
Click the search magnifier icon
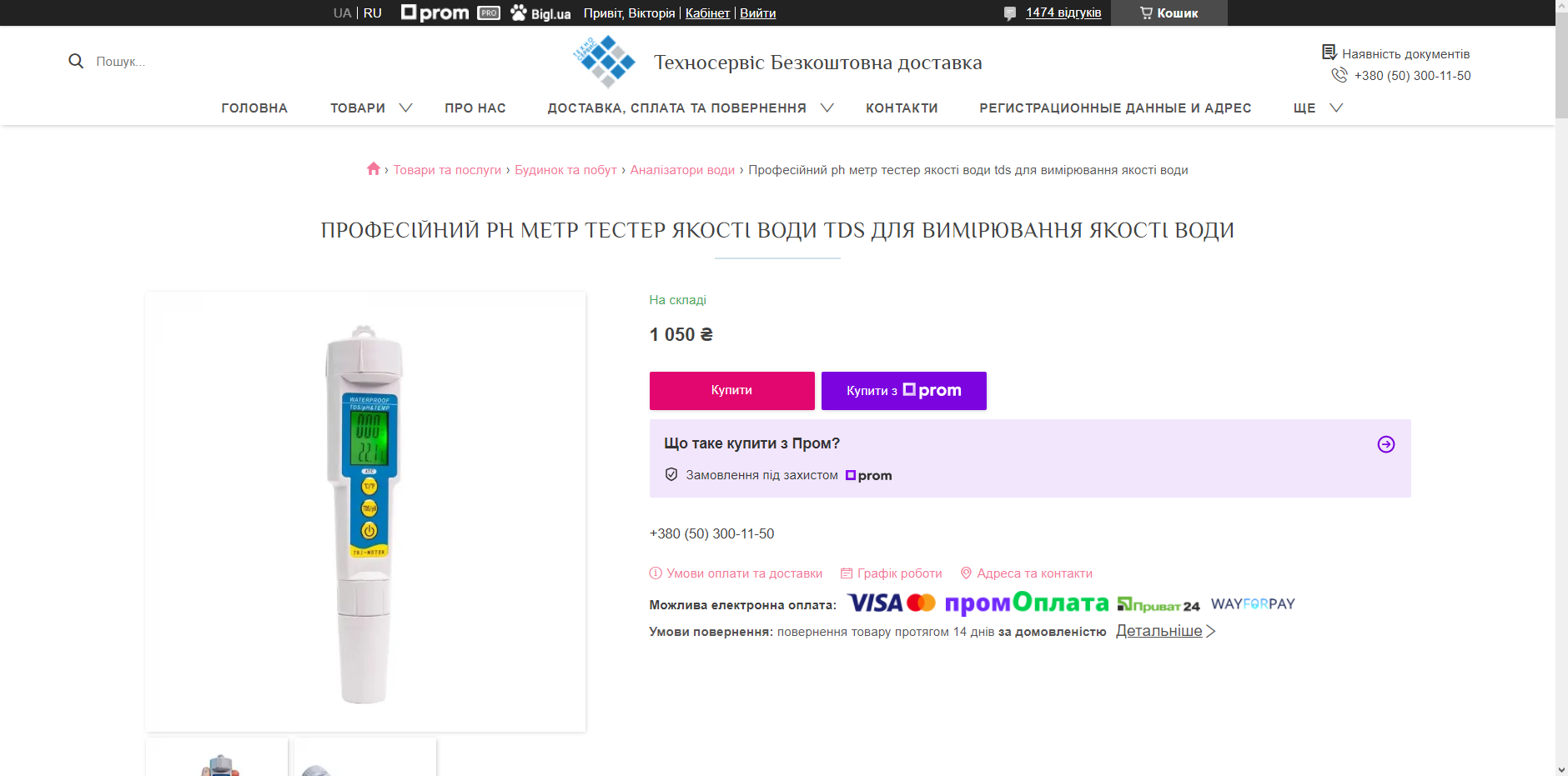click(x=76, y=61)
